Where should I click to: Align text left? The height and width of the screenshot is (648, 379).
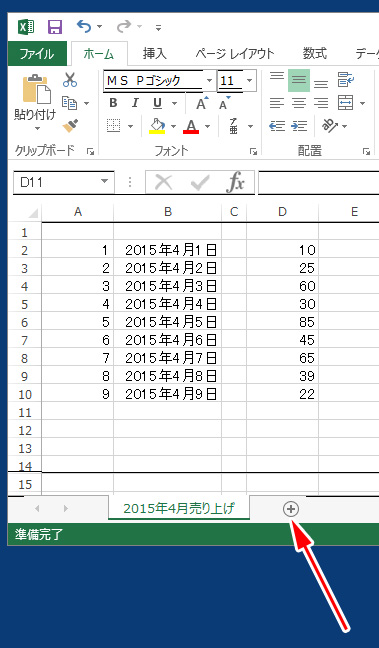click(x=277, y=103)
